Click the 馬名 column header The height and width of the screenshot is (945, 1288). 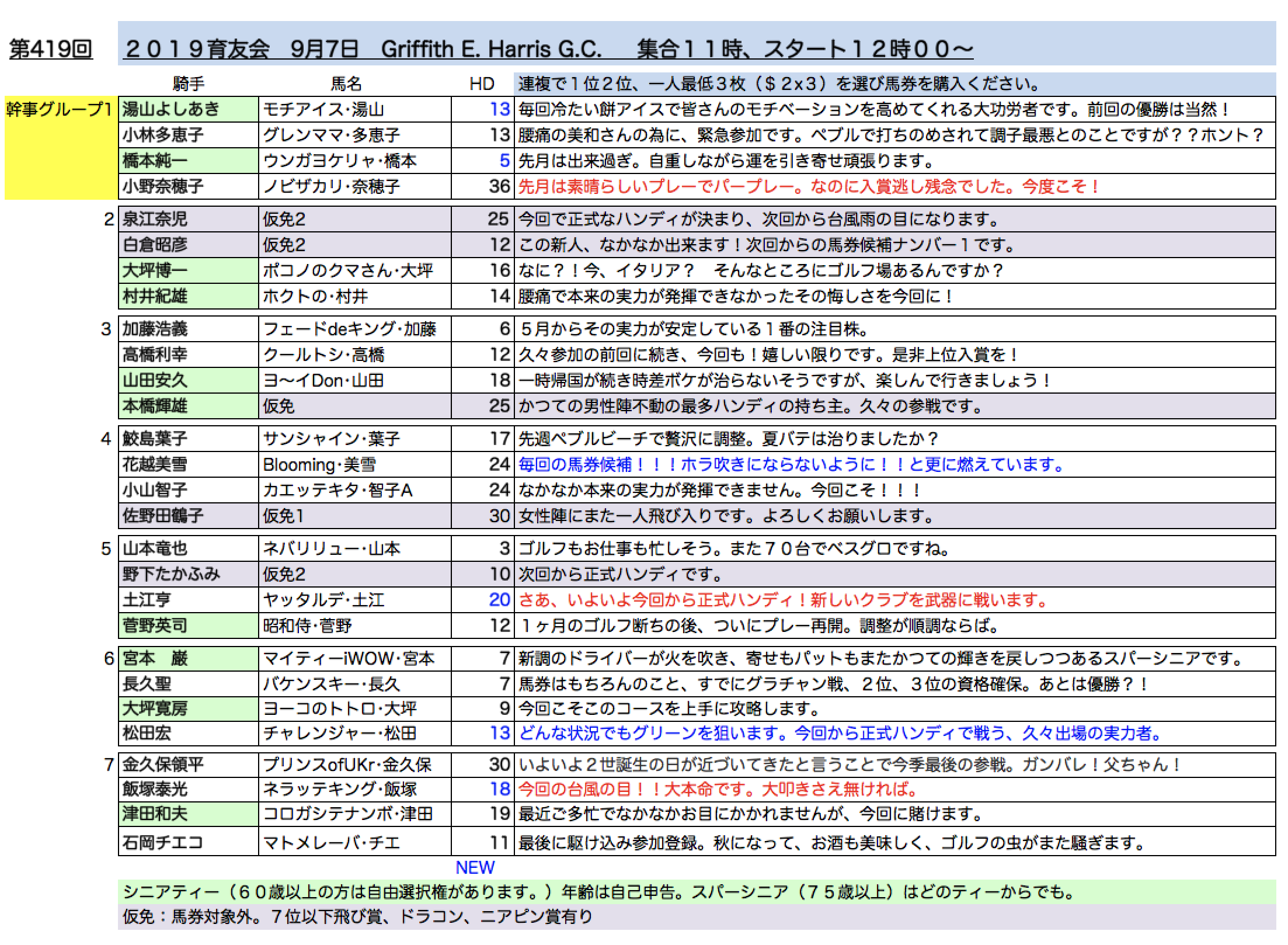pos(346,84)
